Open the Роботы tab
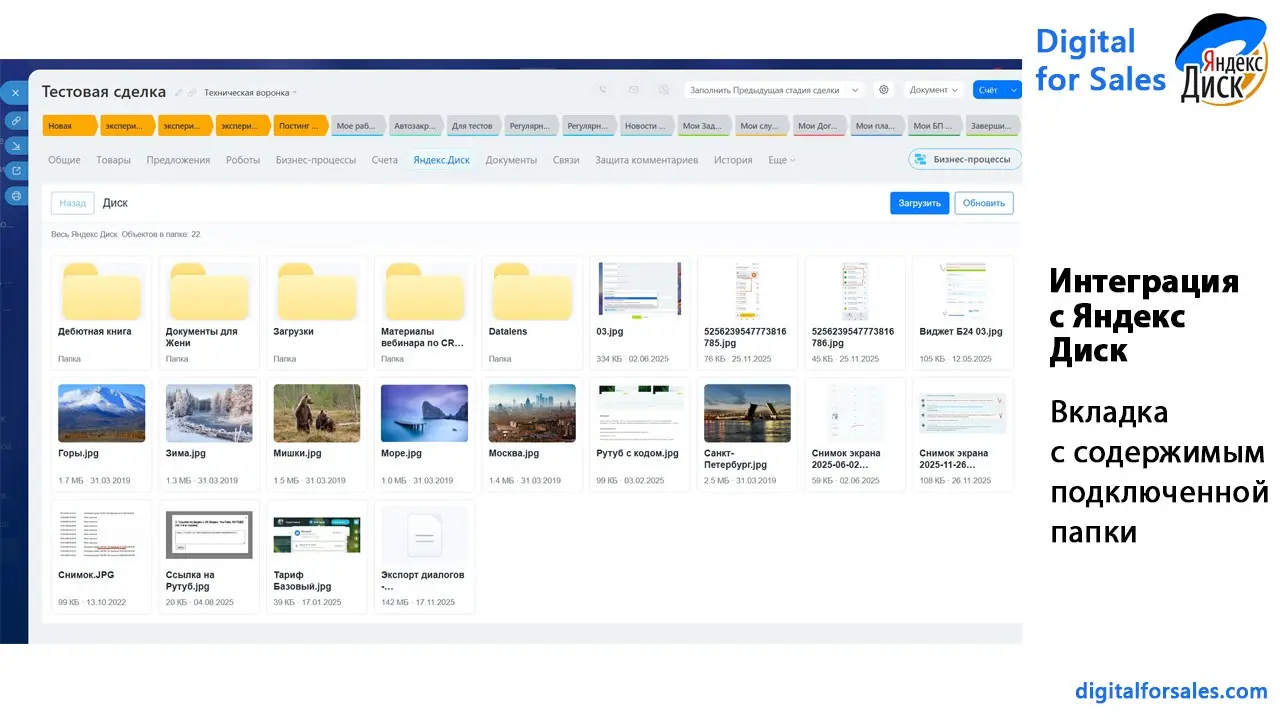The height and width of the screenshot is (720, 1280). 243,160
